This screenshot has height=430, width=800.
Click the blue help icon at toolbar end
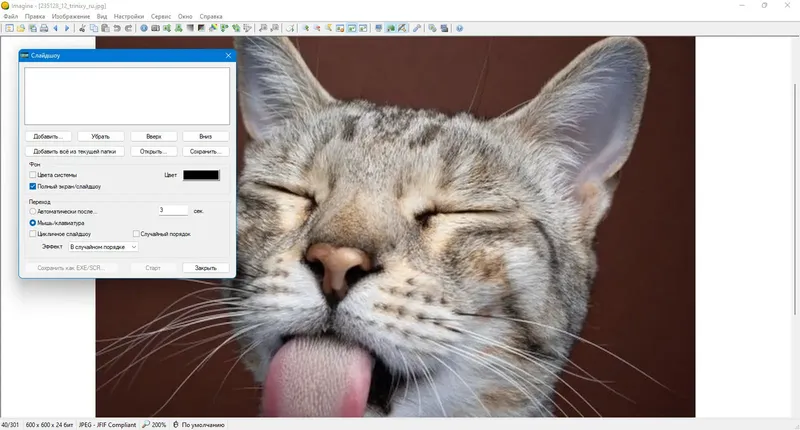click(x=459, y=28)
